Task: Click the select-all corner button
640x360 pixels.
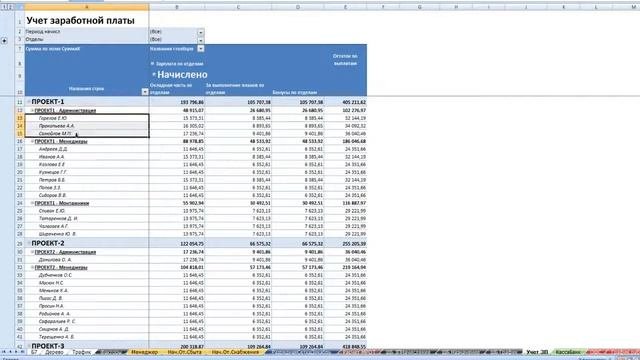Action: click(x=20, y=7)
